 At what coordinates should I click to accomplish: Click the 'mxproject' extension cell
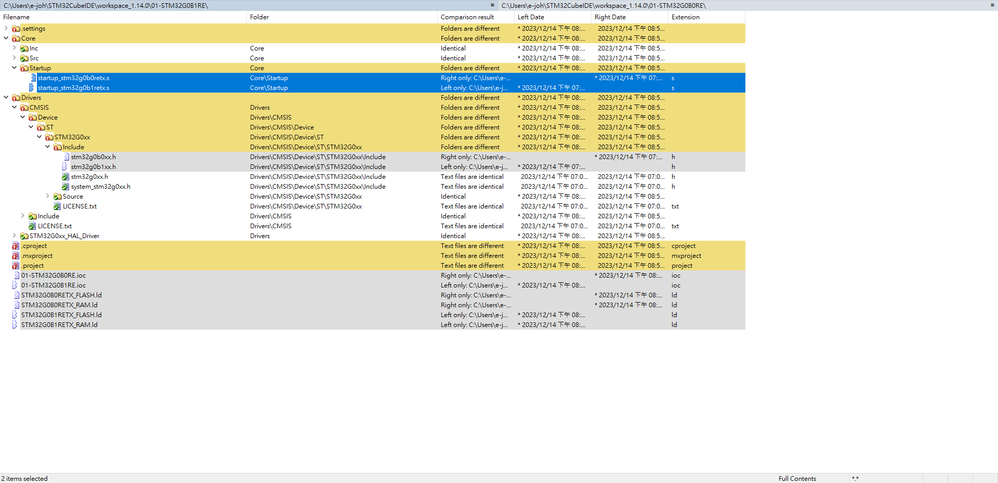(x=686, y=256)
